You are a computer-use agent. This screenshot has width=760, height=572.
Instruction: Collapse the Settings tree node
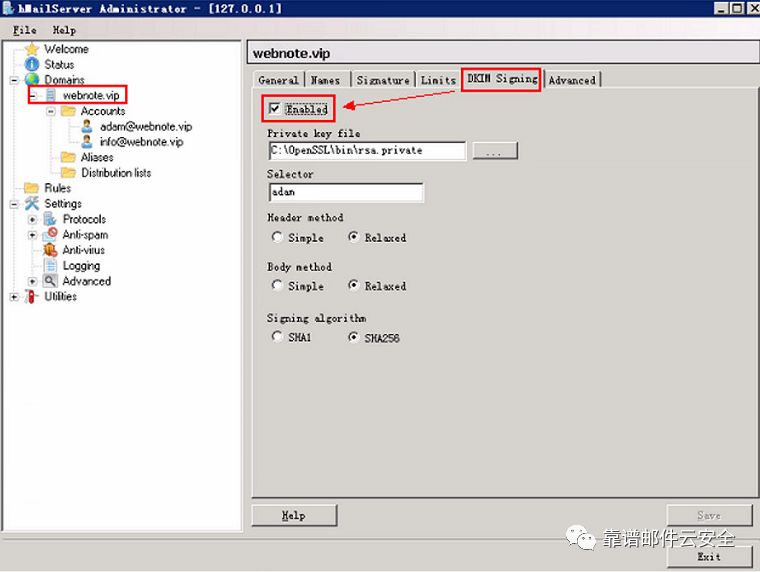coord(14,204)
